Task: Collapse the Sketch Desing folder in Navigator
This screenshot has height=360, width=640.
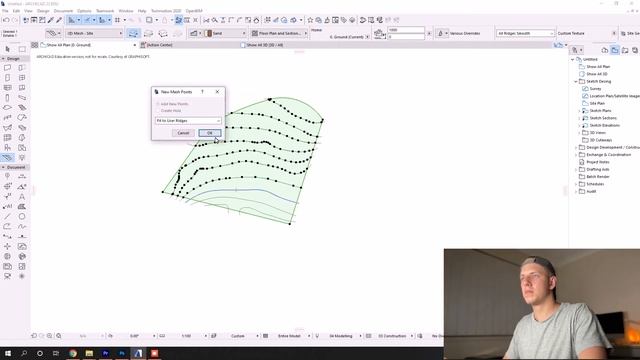Action: click(576, 82)
